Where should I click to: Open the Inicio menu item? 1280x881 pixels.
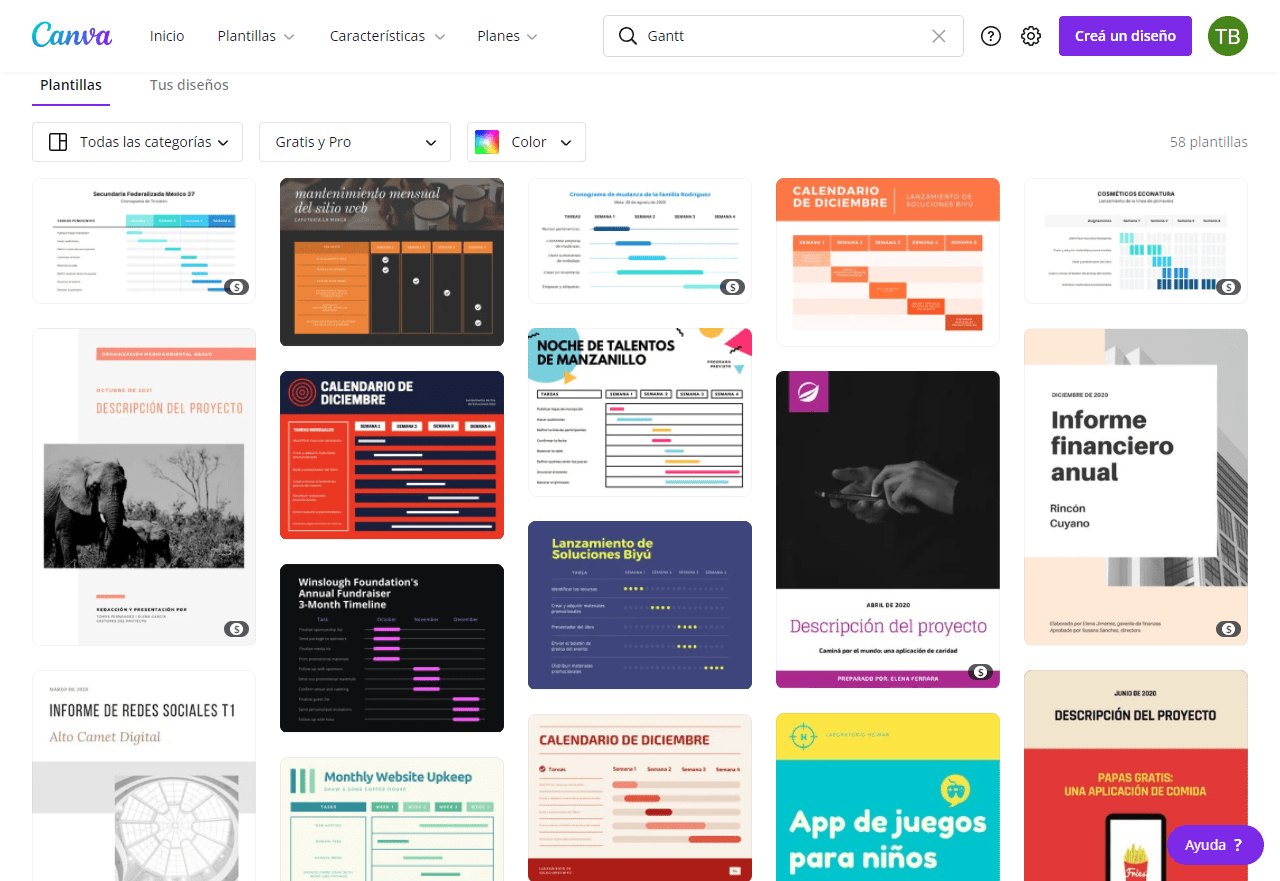[167, 35]
